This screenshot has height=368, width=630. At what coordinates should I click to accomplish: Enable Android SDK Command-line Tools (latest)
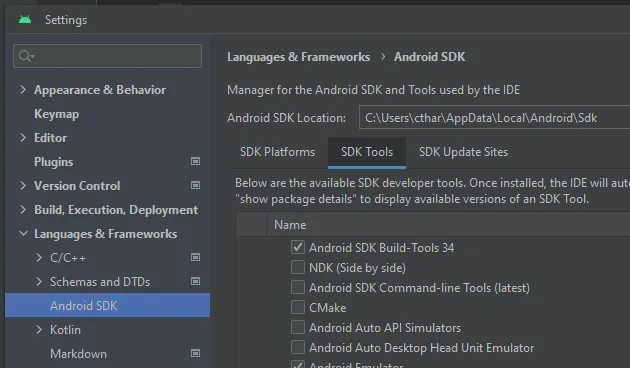[x=298, y=287]
